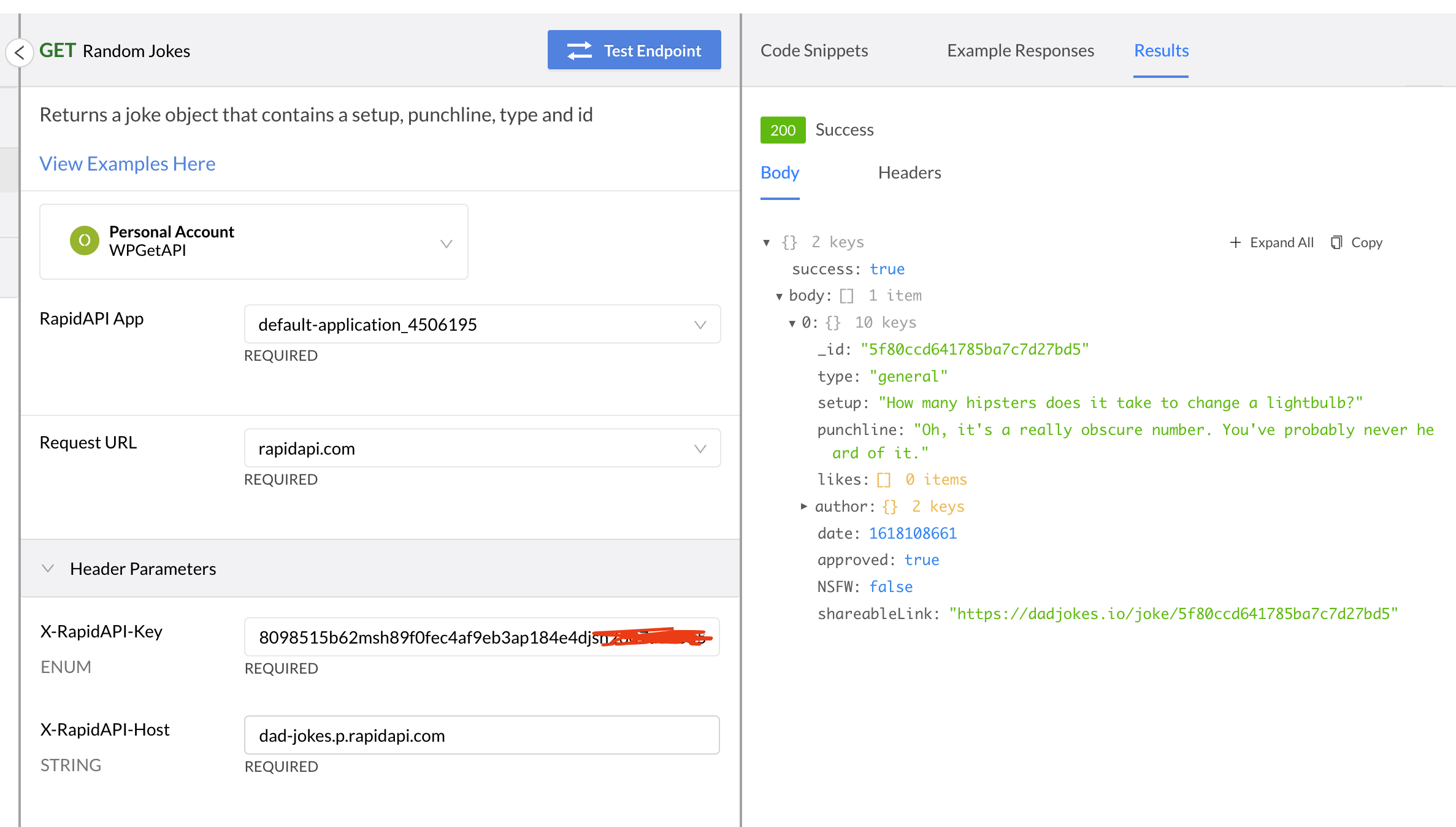Switch to Code Snippets tab
The image size is (1456, 827).
[x=813, y=49]
